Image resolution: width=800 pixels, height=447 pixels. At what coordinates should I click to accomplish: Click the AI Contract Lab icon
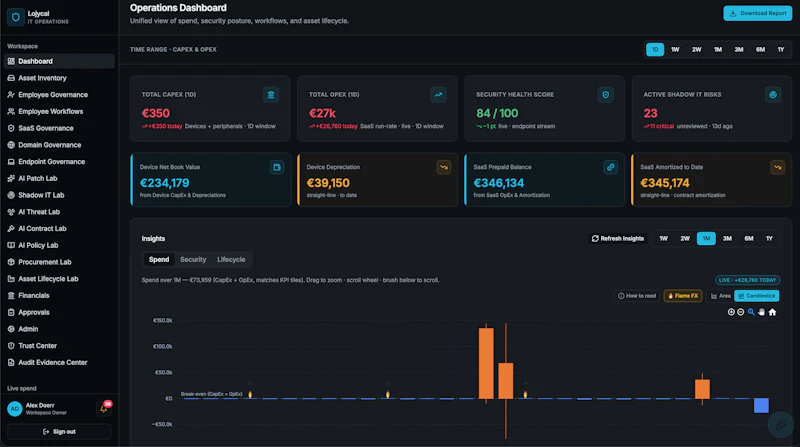pyautogui.click(x=11, y=229)
